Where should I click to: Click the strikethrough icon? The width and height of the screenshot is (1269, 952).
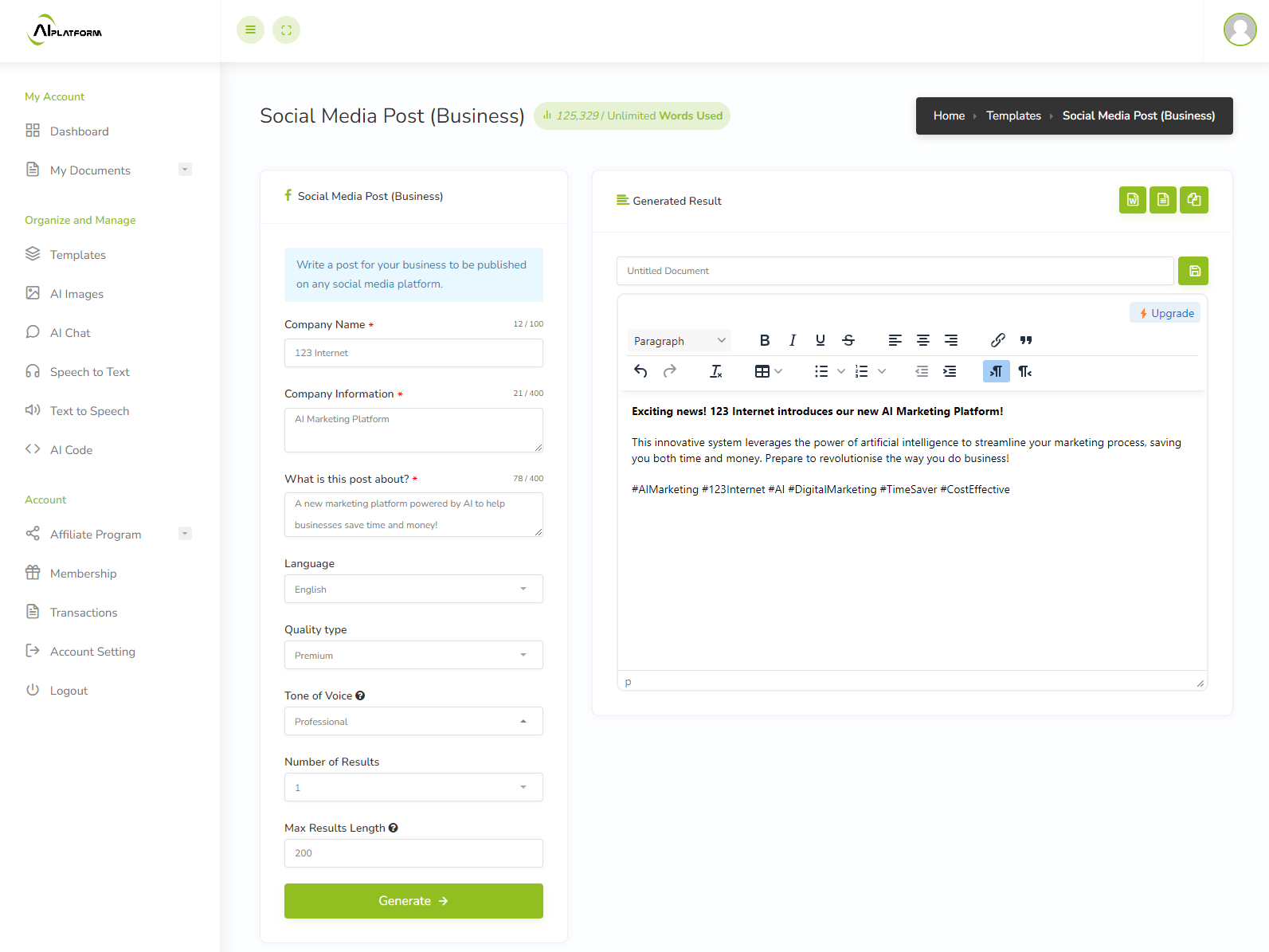(848, 340)
